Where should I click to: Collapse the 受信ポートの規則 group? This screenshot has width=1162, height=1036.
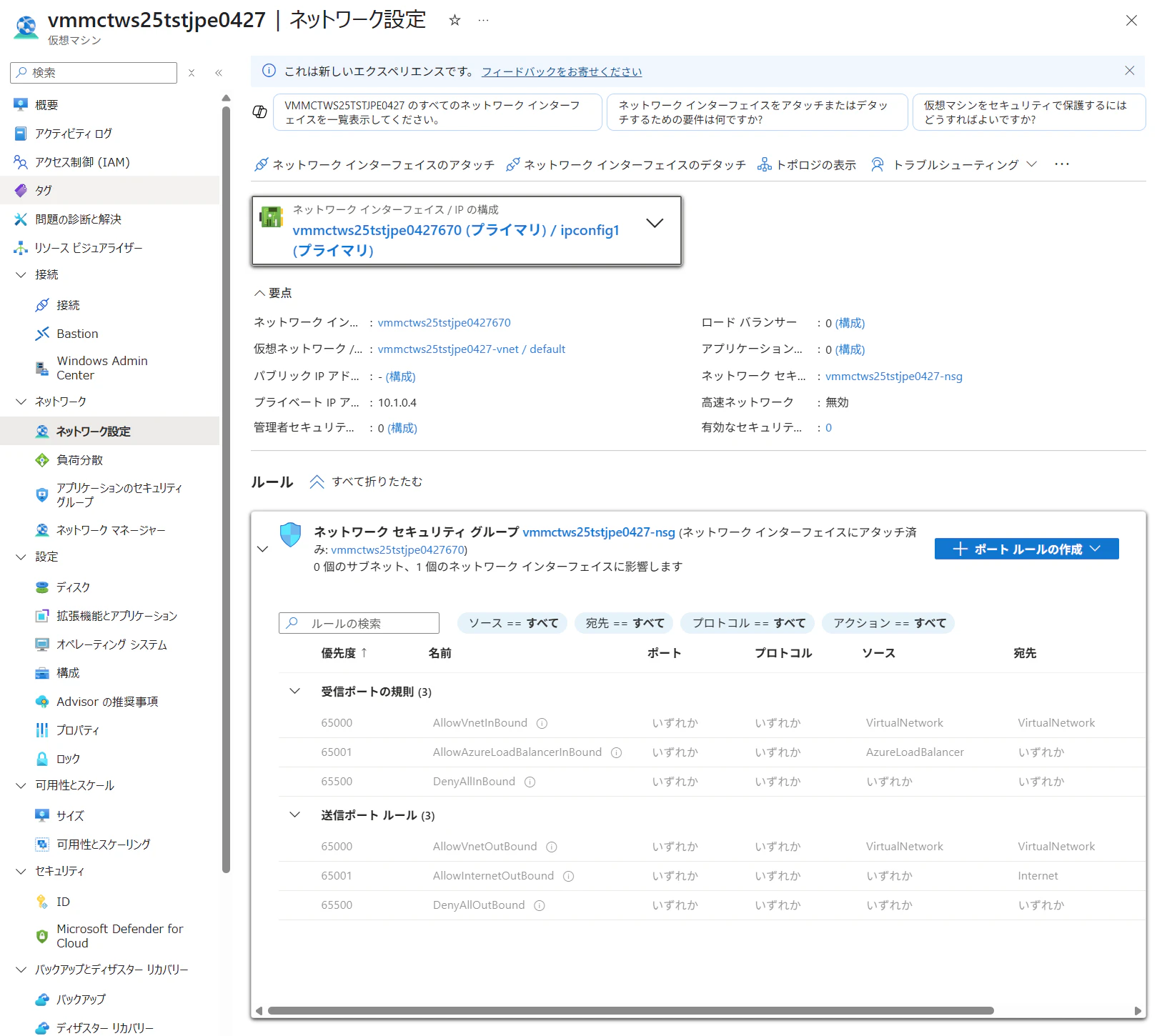tap(294, 692)
